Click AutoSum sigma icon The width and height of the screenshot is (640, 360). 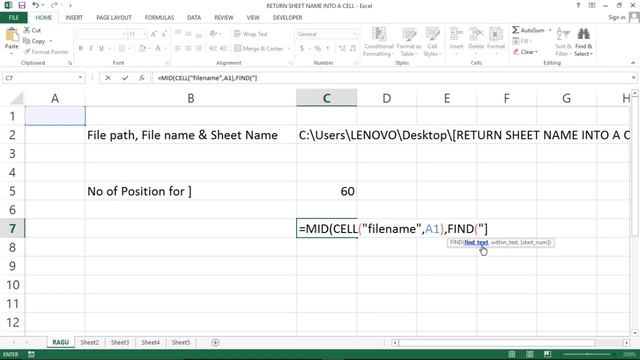tap(516, 30)
